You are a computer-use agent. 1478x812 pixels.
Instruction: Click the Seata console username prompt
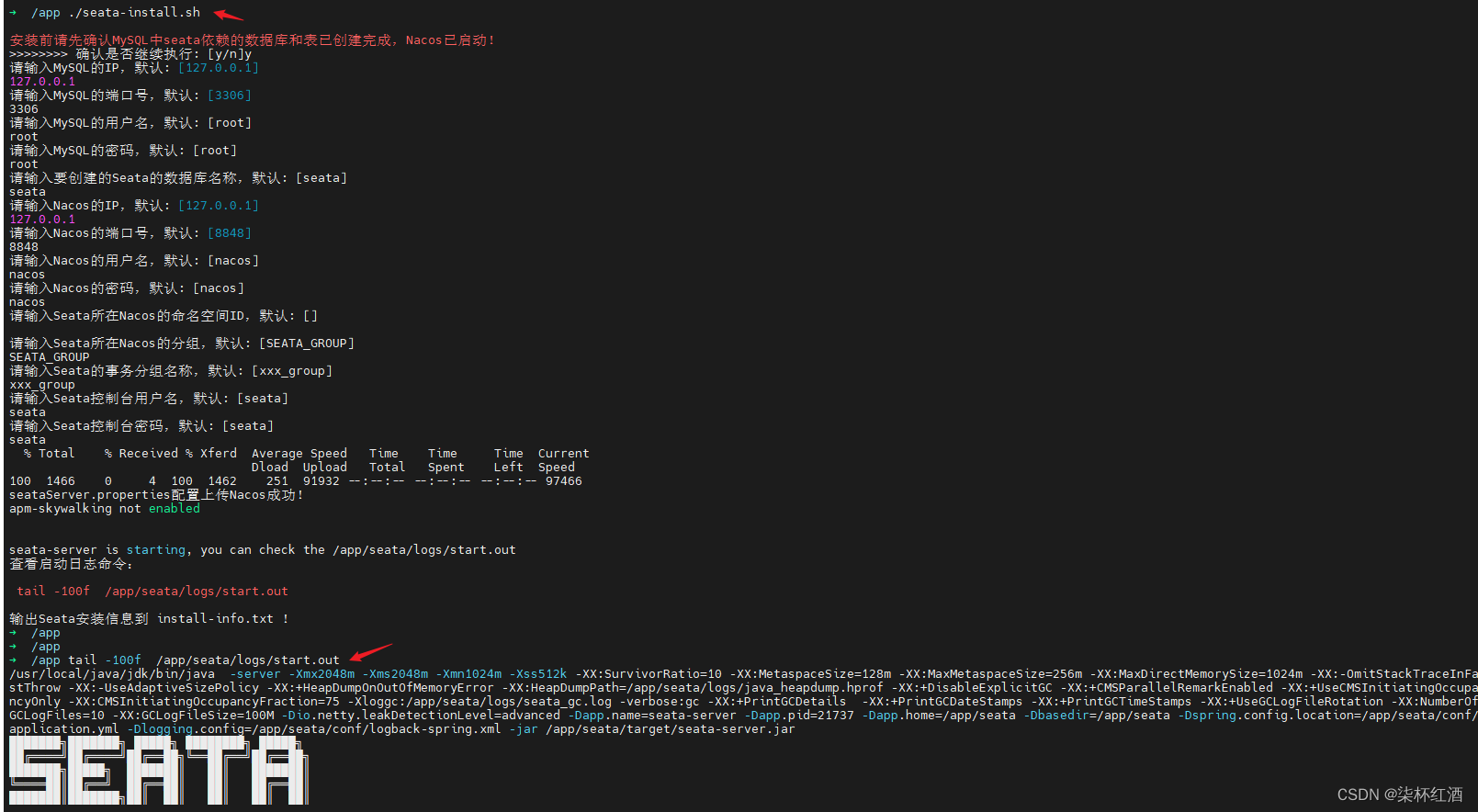(149, 398)
